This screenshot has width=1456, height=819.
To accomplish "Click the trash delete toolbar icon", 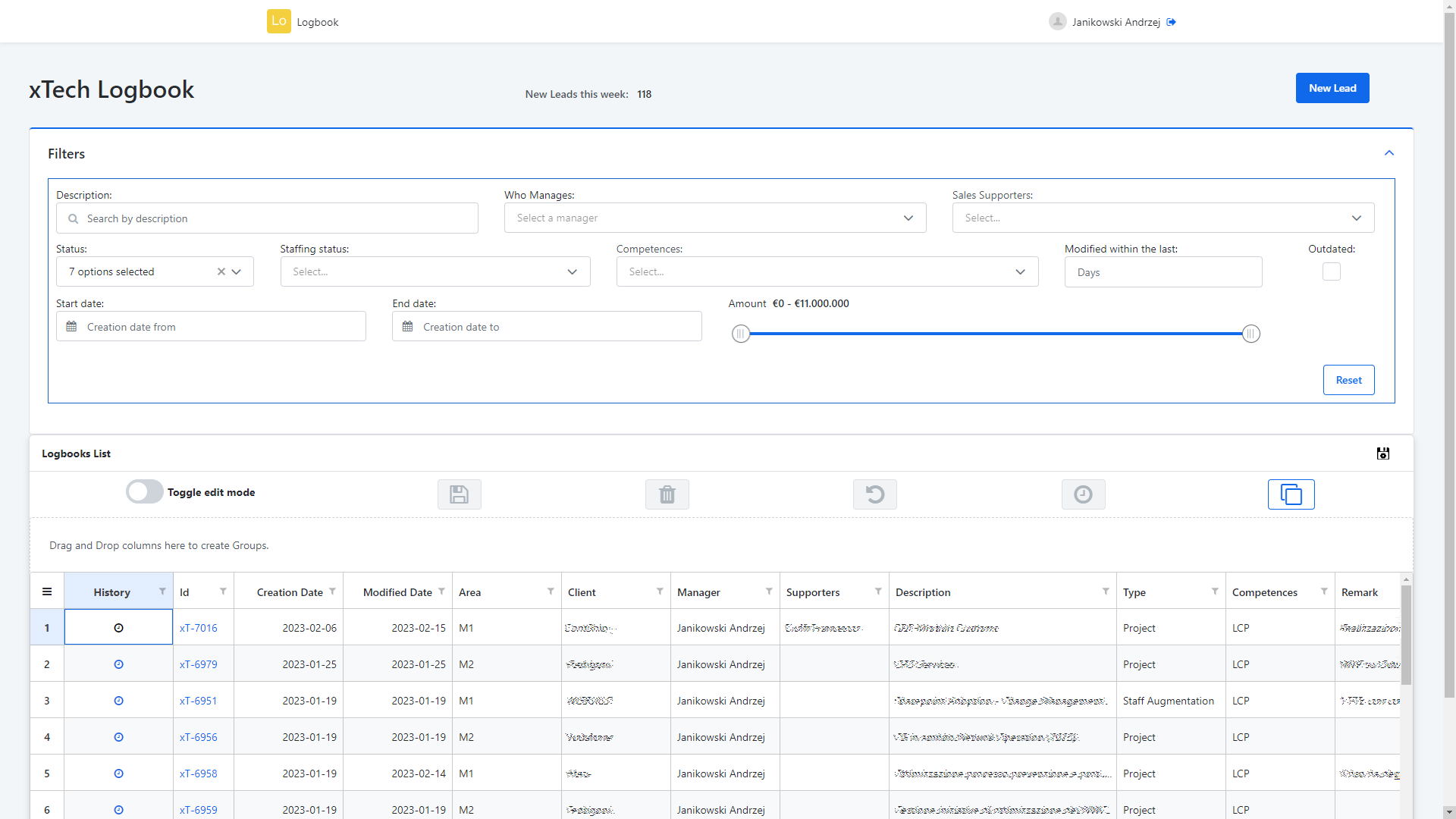I will (667, 494).
